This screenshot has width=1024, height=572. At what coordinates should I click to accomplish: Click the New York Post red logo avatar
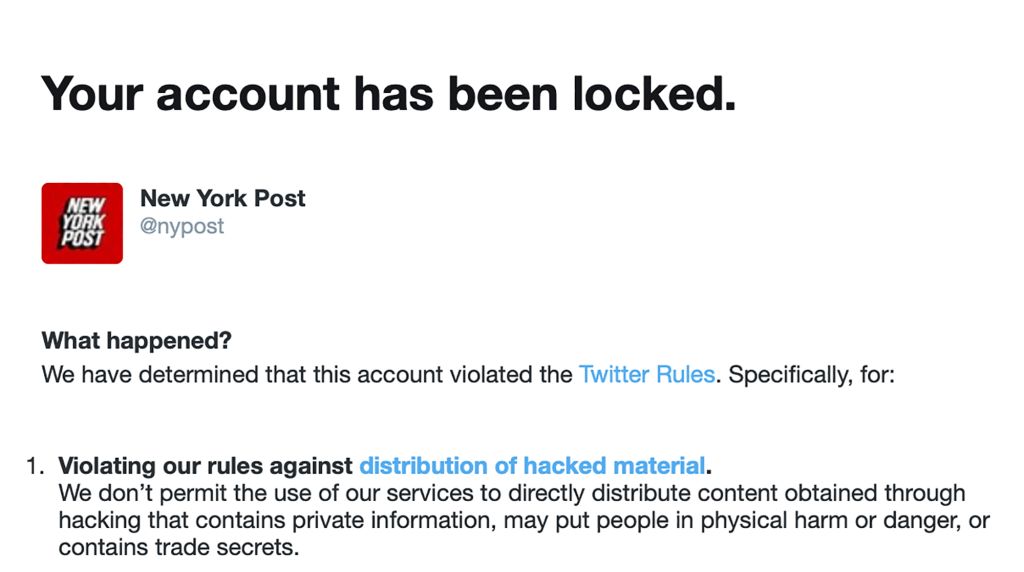coord(82,223)
